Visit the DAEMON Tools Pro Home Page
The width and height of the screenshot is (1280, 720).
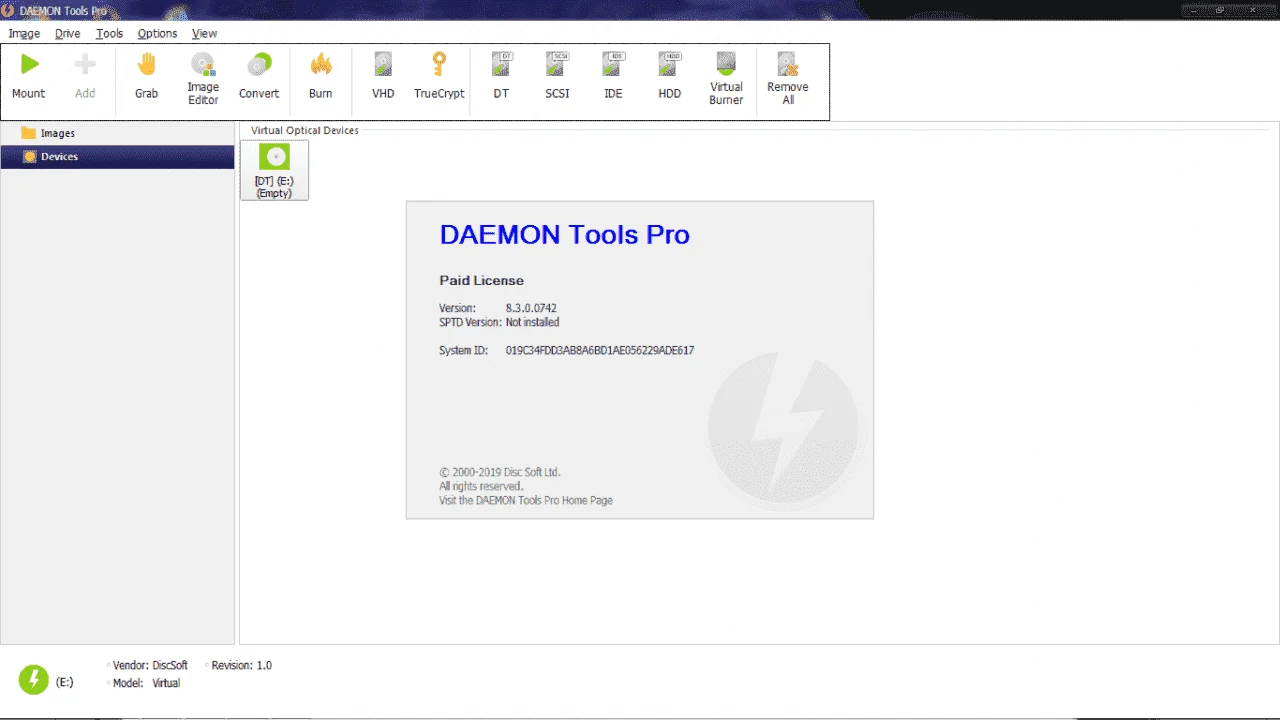pos(526,500)
